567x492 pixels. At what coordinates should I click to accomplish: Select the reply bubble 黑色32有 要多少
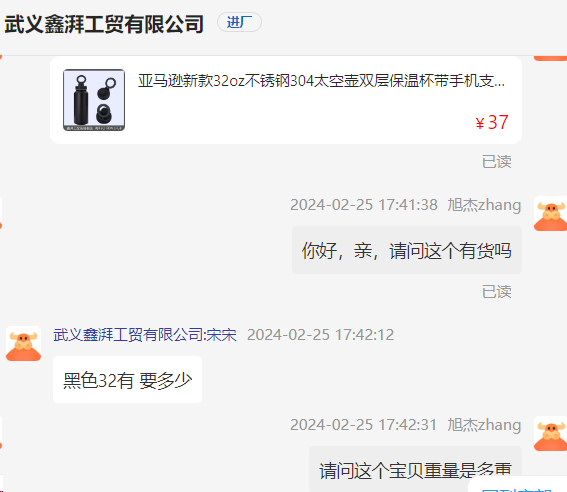(x=127, y=380)
